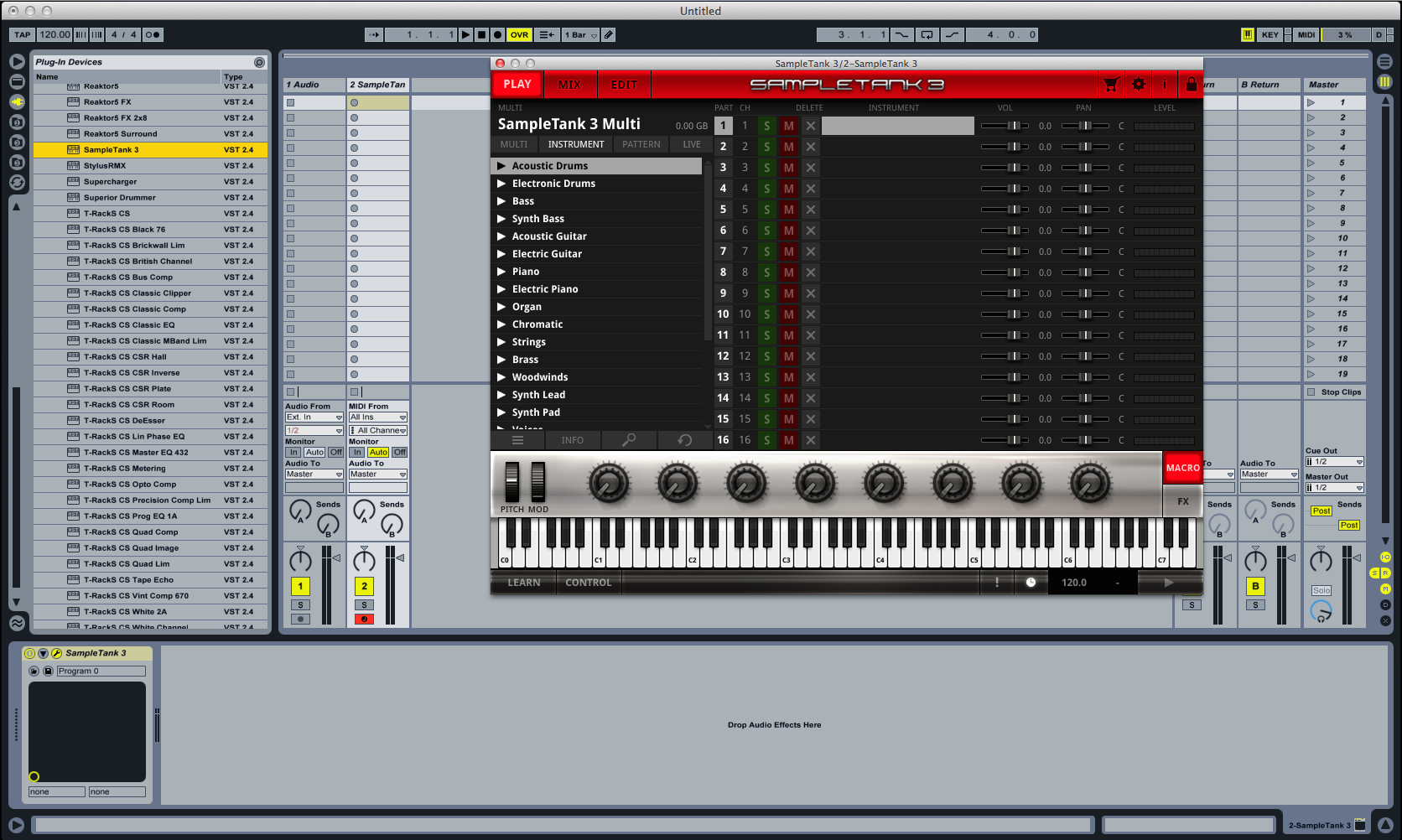The image size is (1402, 840).
Task: Switch to the SampleTank MIX tab
Action: pyautogui.click(x=569, y=85)
